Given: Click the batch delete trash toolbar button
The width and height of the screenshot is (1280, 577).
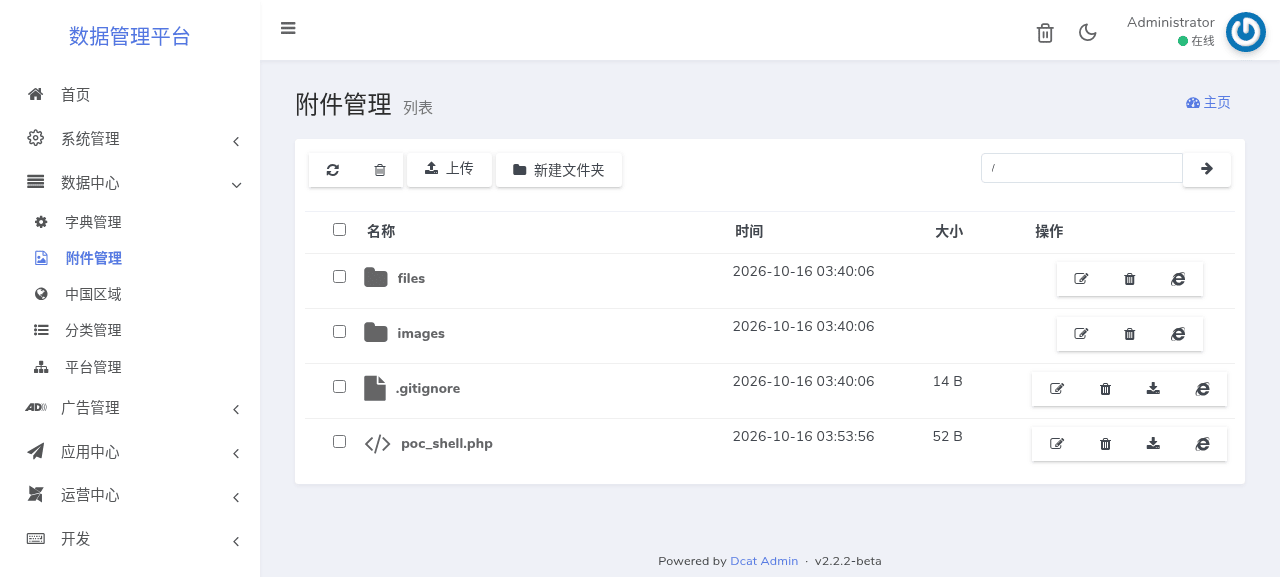Looking at the screenshot, I should 380,170.
